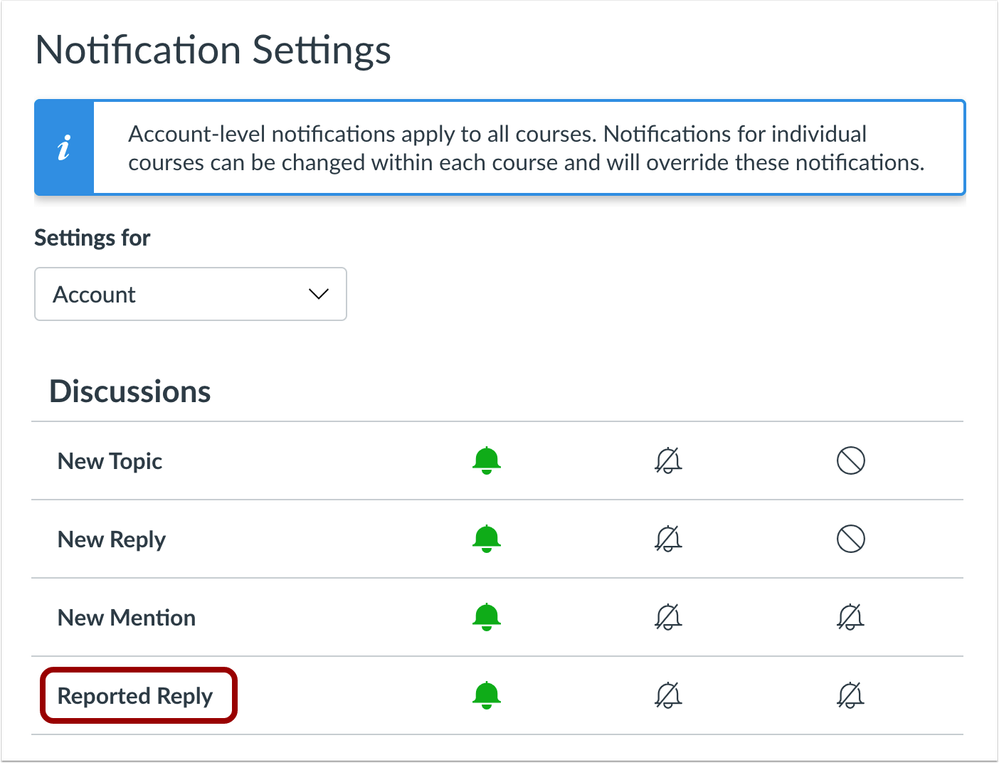The width and height of the screenshot is (999, 763).
Task: Click the chevron arrow in the Account dropdown
Action: click(x=319, y=294)
